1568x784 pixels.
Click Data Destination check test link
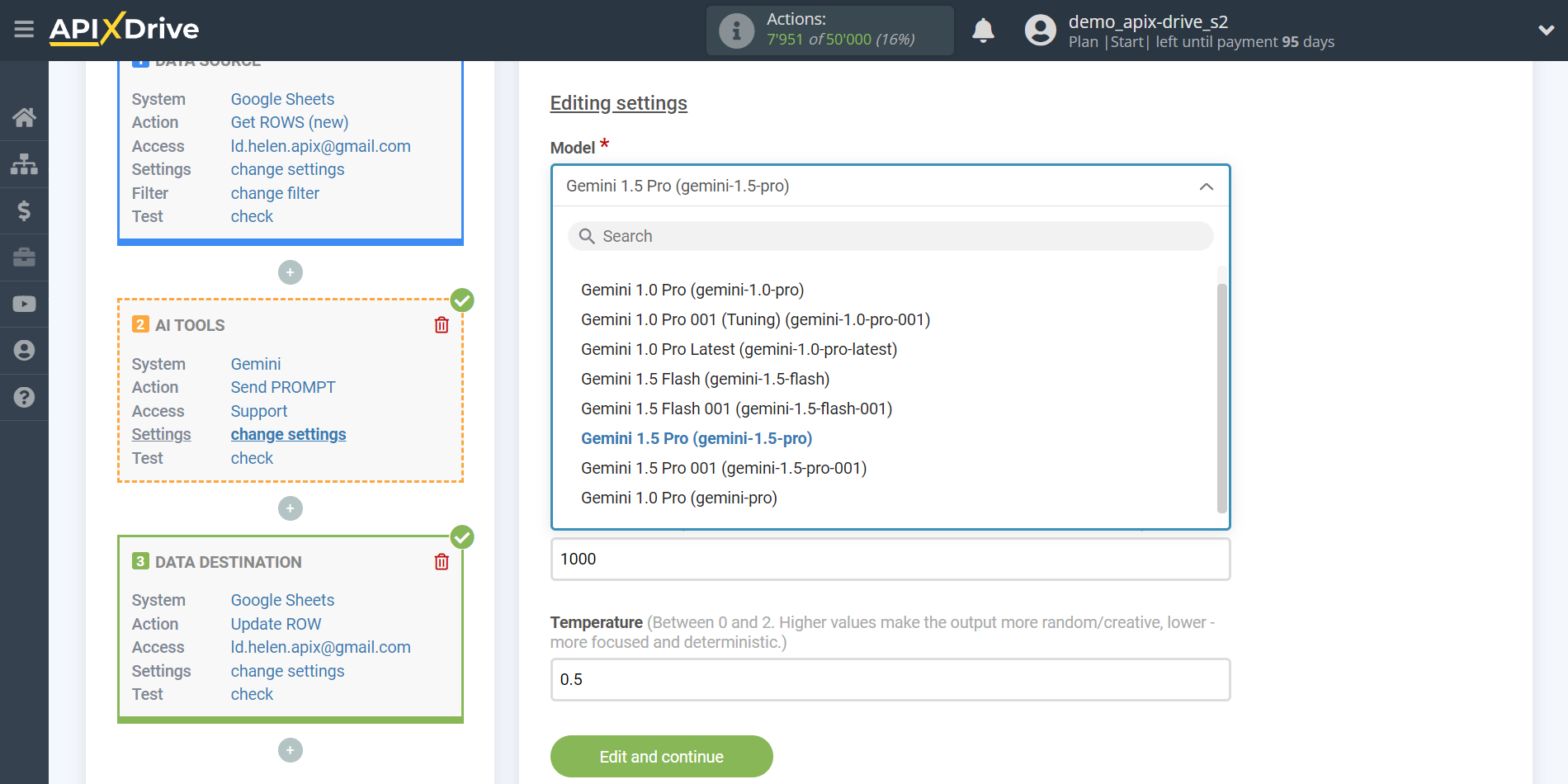point(252,694)
